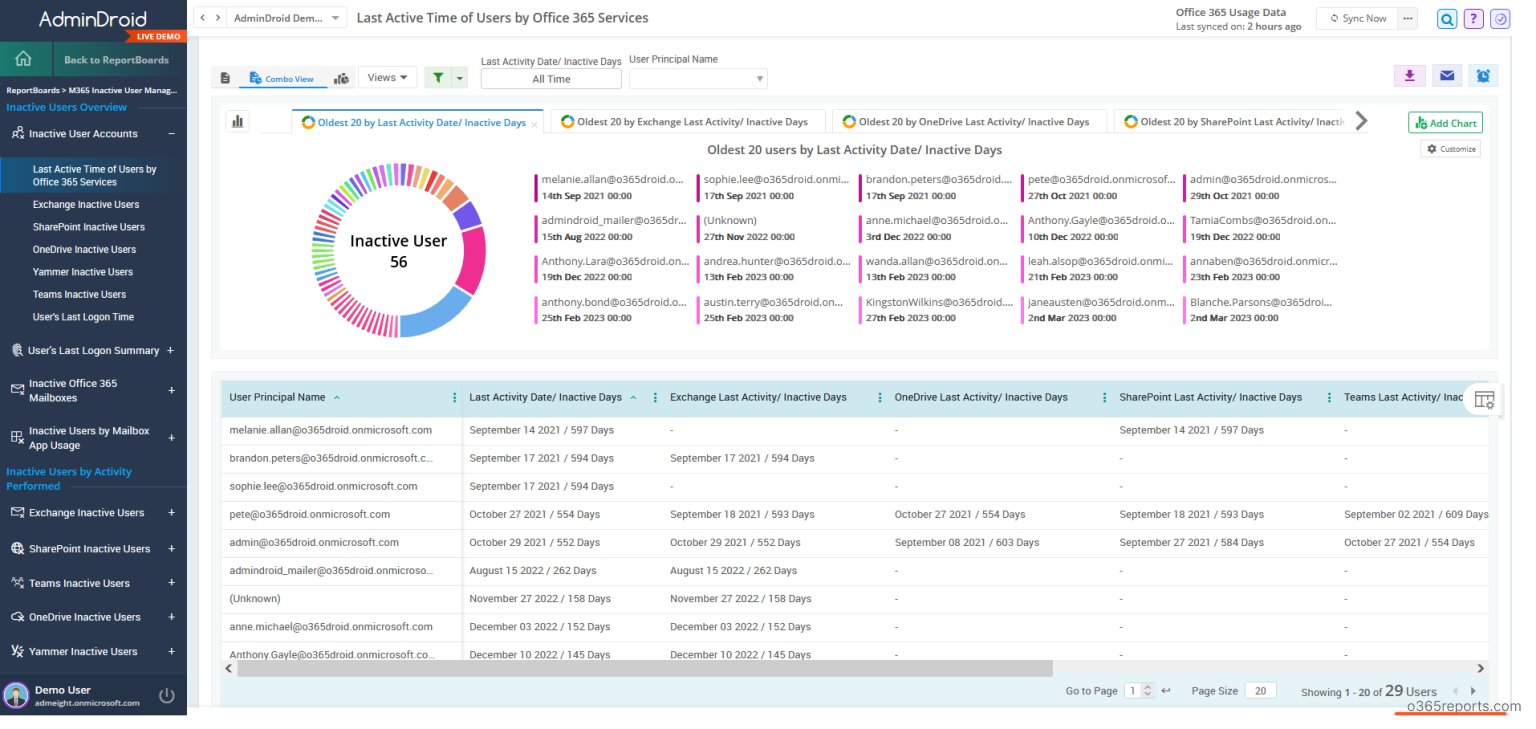The width and height of the screenshot is (1536, 729).
Task: Open the global search icon
Action: coord(1446,19)
